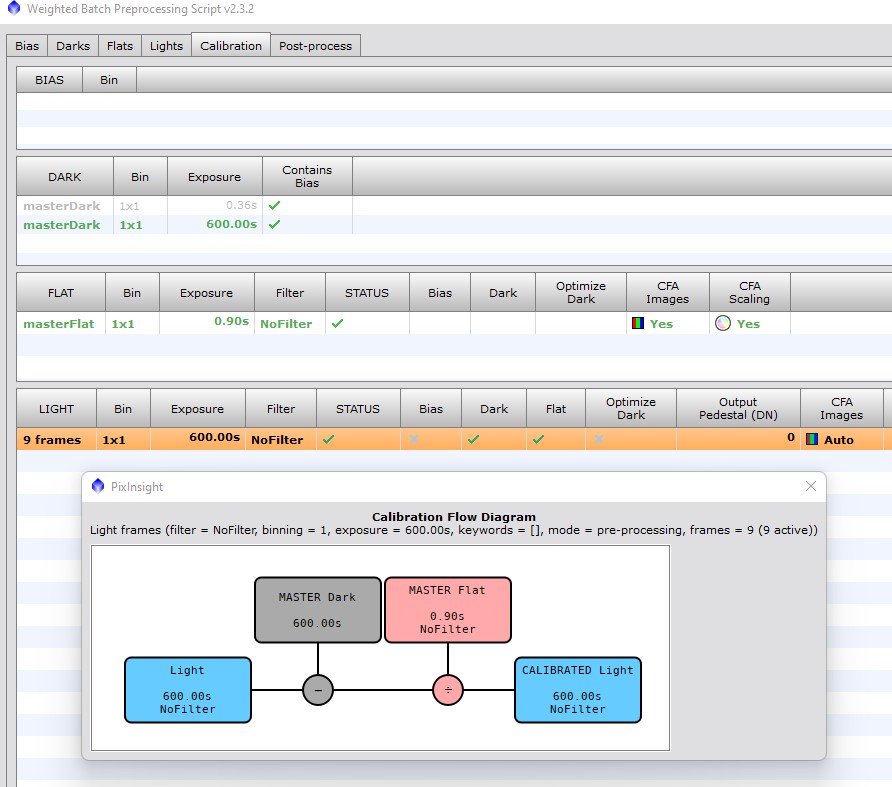Select the 9 frames light row
Screen dimensions: 892x787
(x=454, y=439)
